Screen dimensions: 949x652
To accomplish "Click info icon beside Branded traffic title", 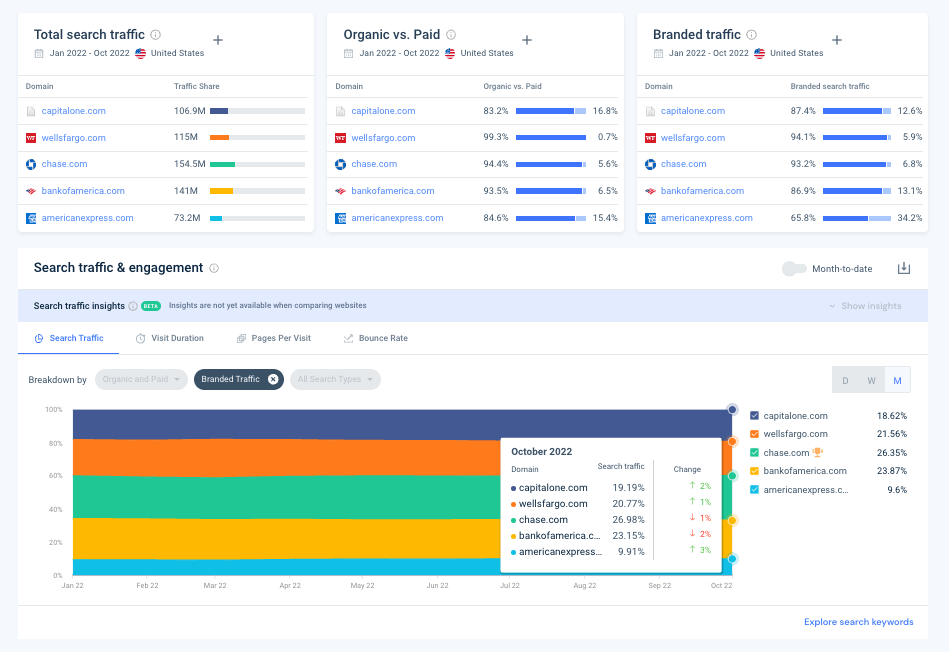I will (751, 35).
